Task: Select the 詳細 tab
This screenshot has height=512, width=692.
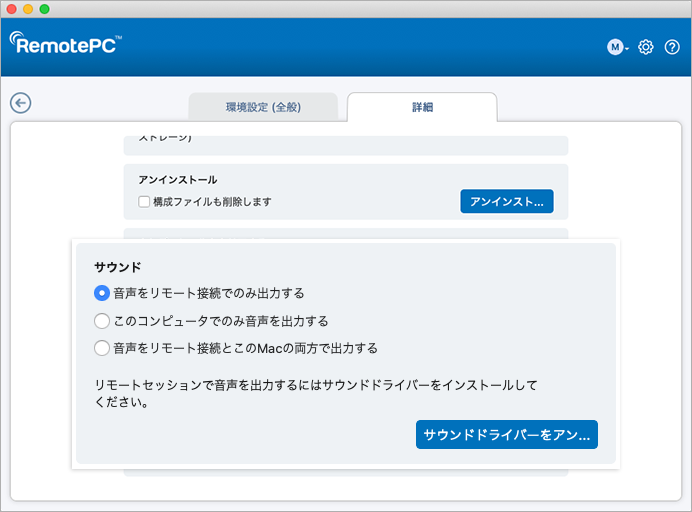Action: tap(422, 107)
